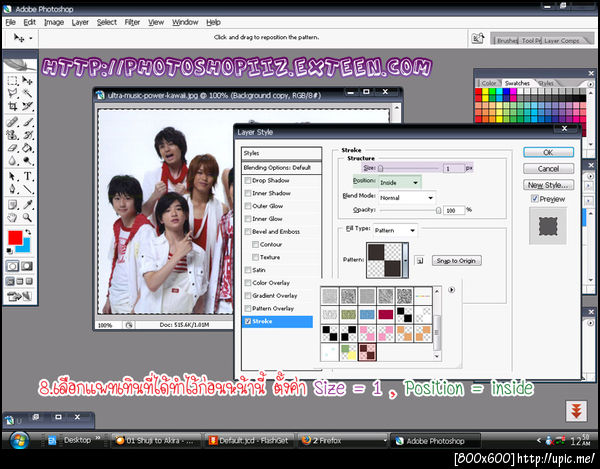Select Blending Options: Default entry
Viewport: 600px width, 469px height.
coord(281,168)
